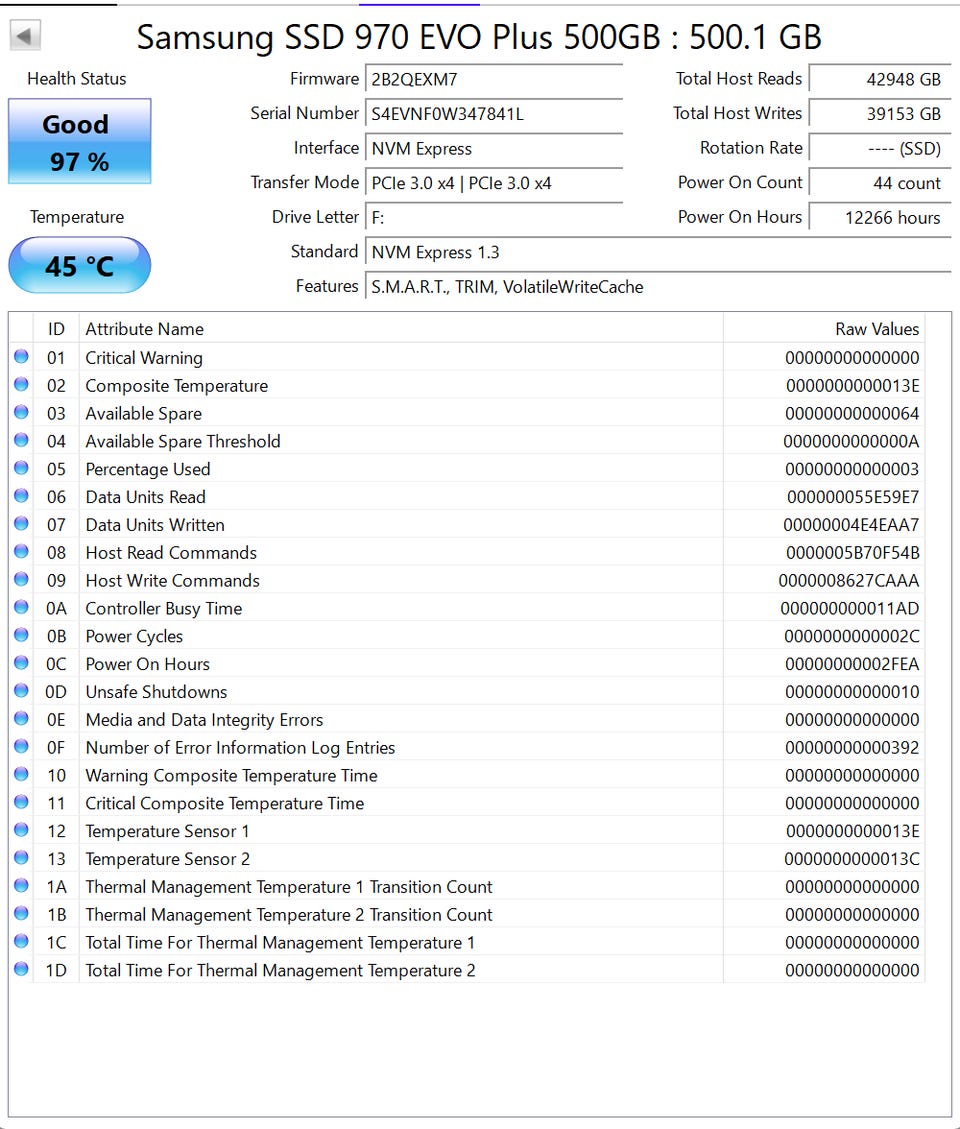The width and height of the screenshot is (960, 1129).
Task: Click the status orb for Available Spare Threshold
Action: (22, 440)
